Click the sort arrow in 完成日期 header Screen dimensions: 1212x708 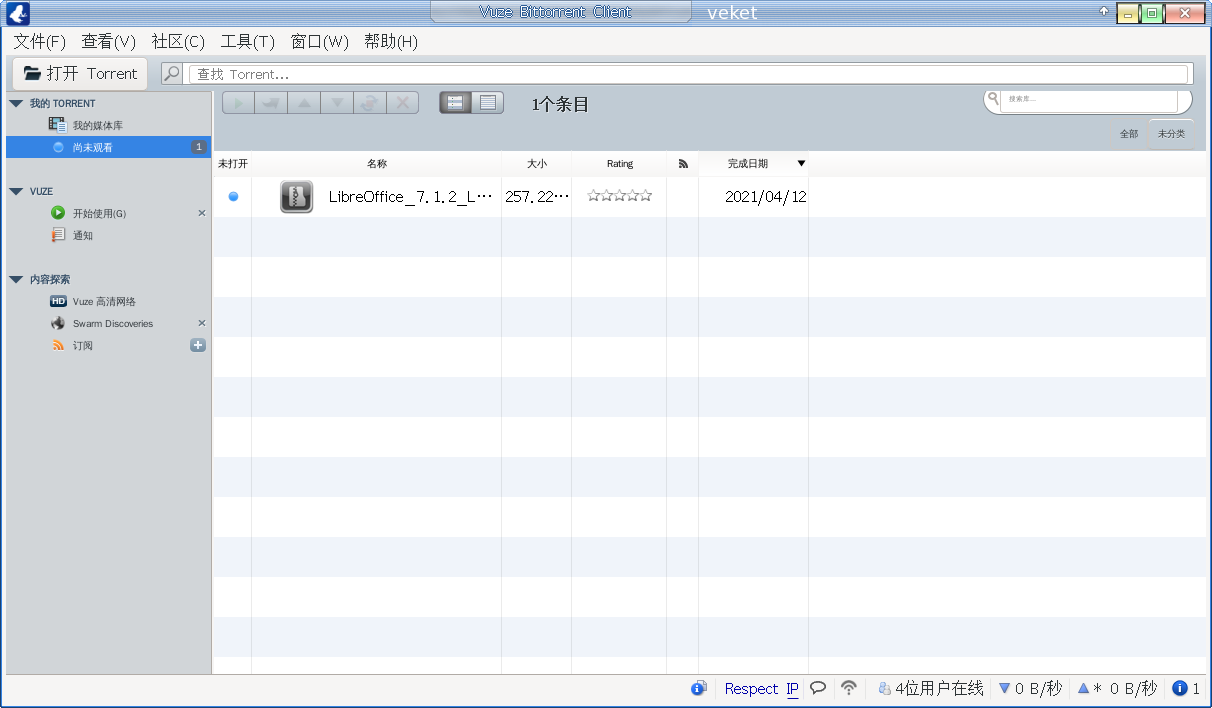pyautogui.click(x=801, y=163)
